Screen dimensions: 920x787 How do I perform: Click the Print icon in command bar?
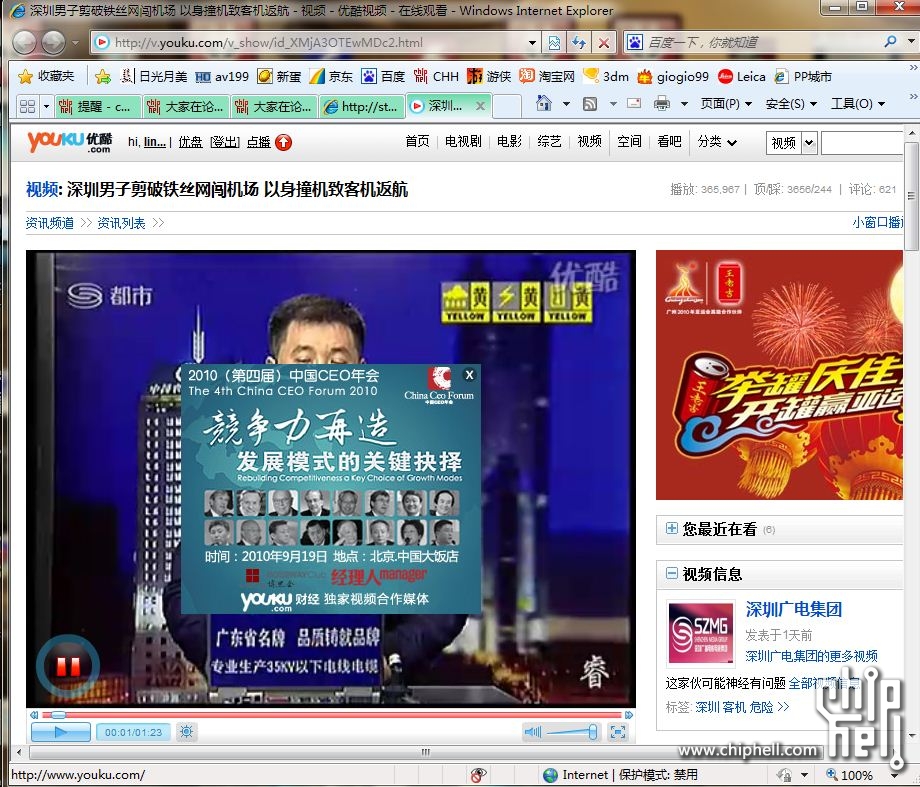tap(662, 104)
